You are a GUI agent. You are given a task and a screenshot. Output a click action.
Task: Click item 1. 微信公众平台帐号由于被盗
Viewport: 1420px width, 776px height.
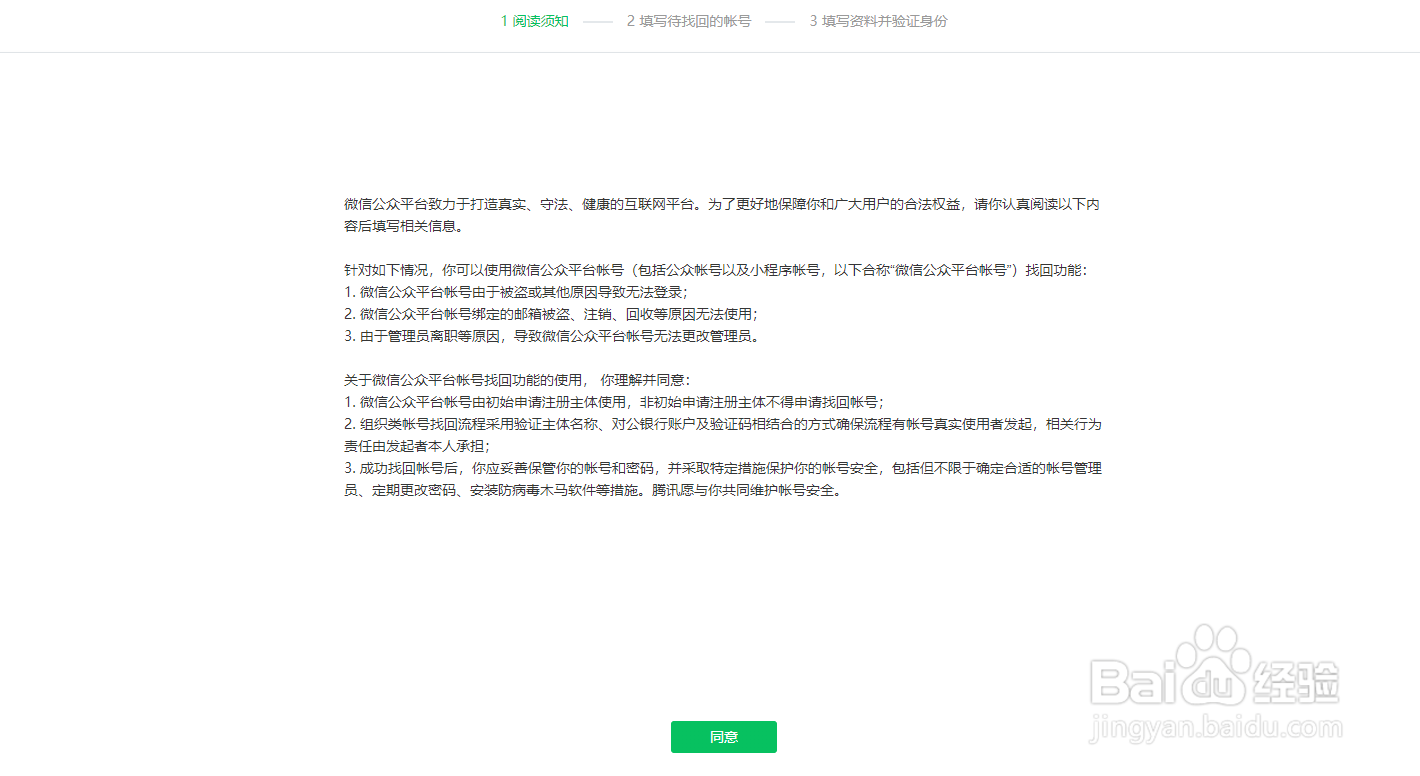click(x=516, y=292)
